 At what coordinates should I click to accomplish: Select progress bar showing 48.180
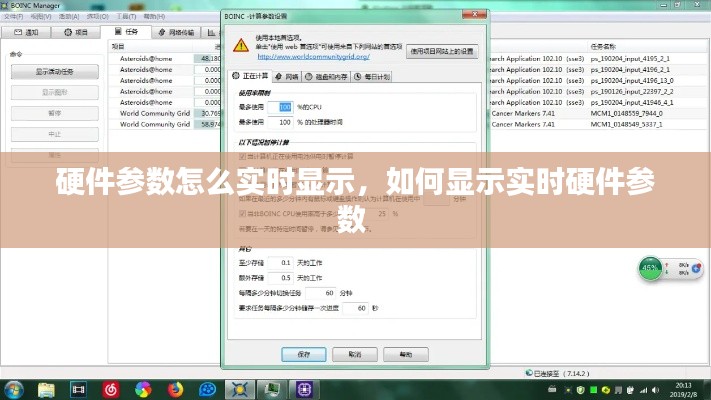[208, 59]
